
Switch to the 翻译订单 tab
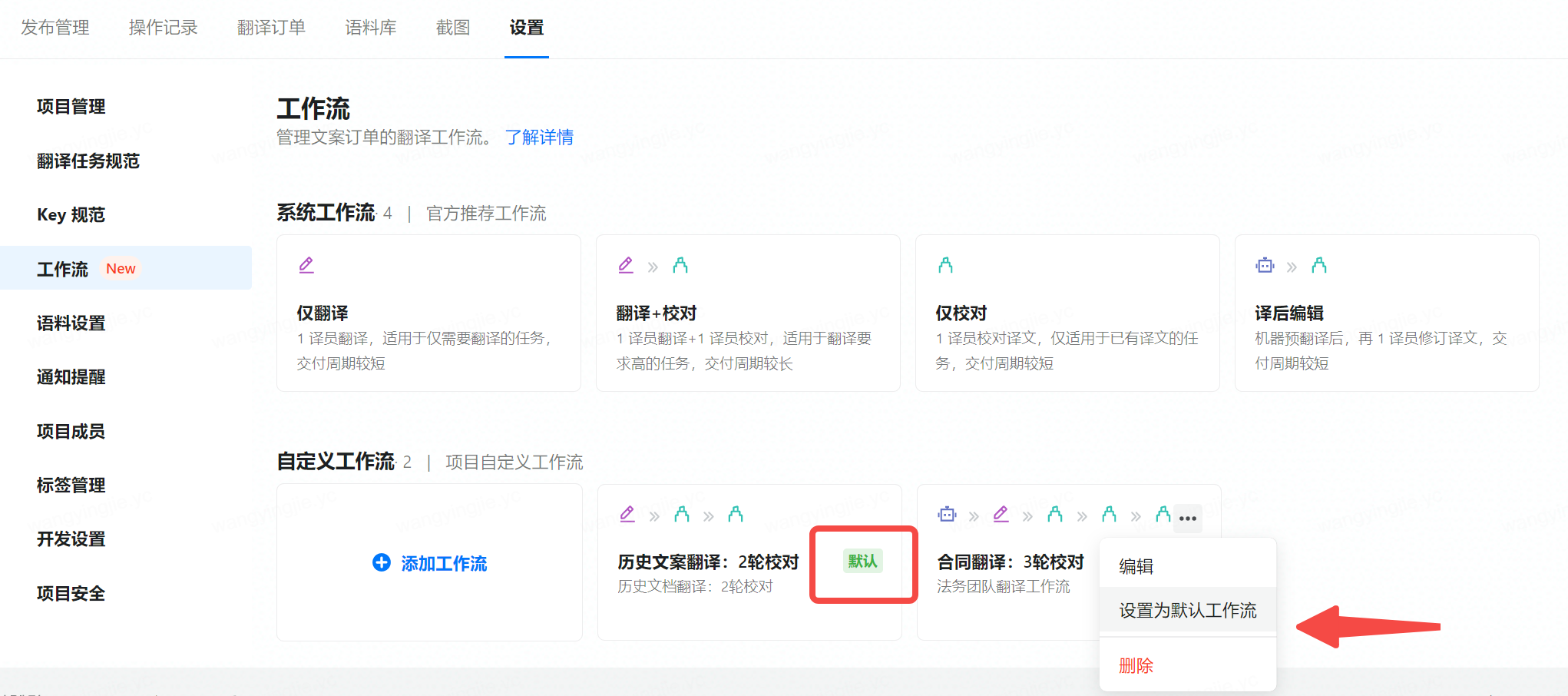[271, 28]
